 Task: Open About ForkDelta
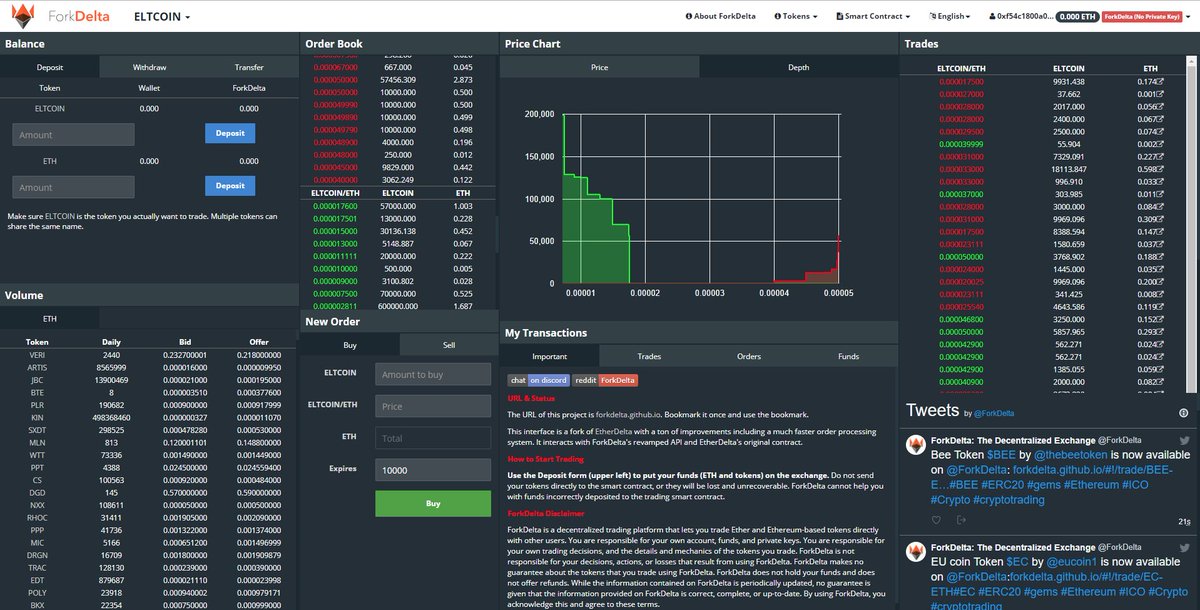tap(720, 16)
